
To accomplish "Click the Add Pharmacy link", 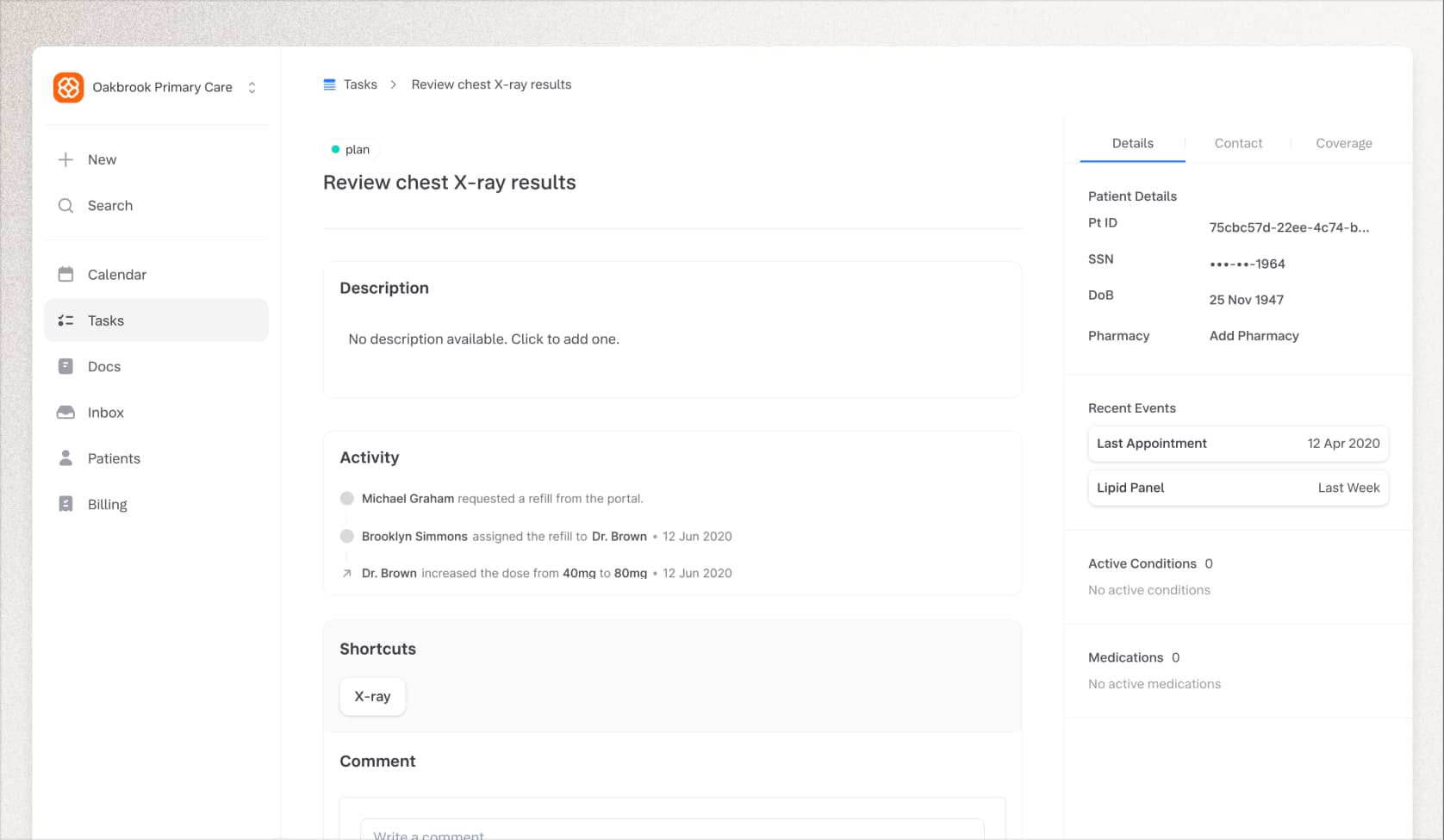I will 1254,335.
